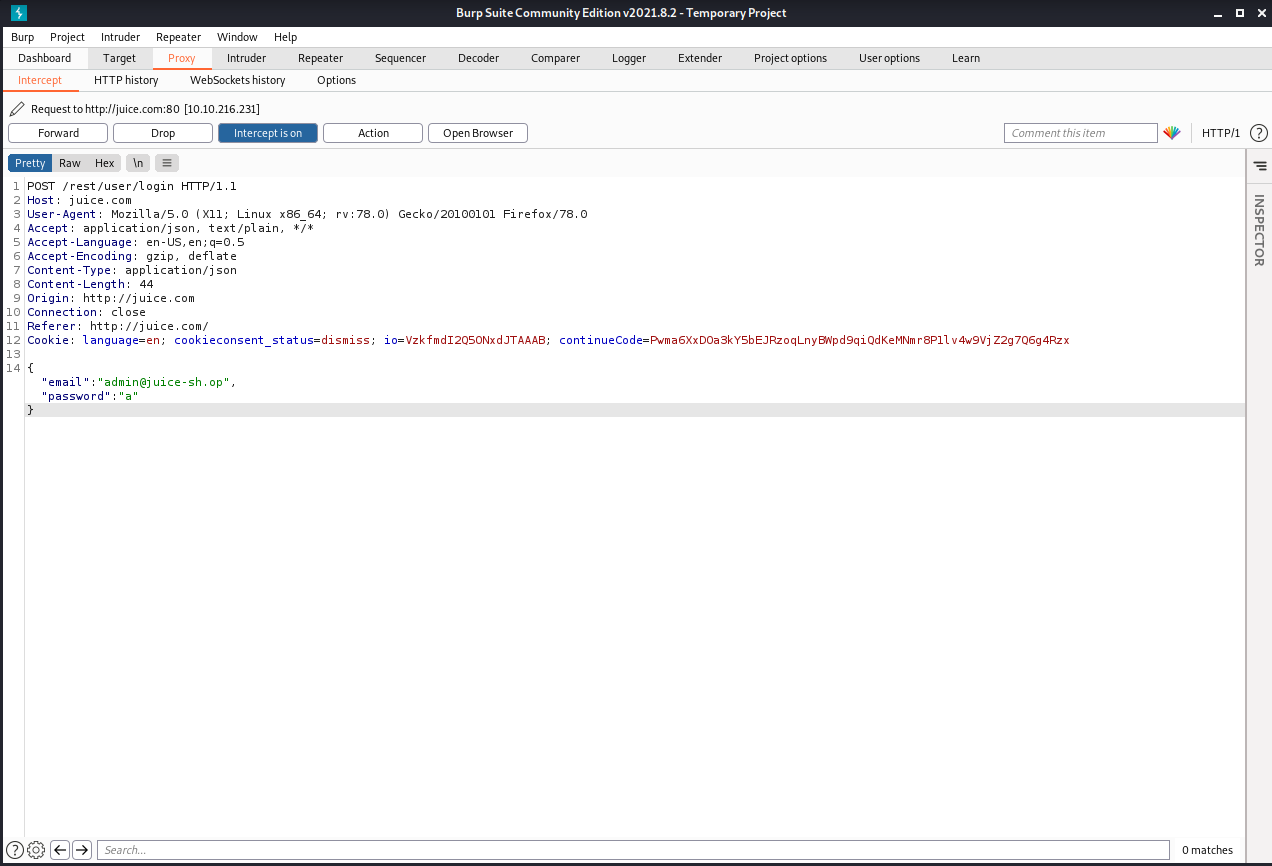Open the Project options tab
Screen dimensions: 1272x866
coord(790,58)
